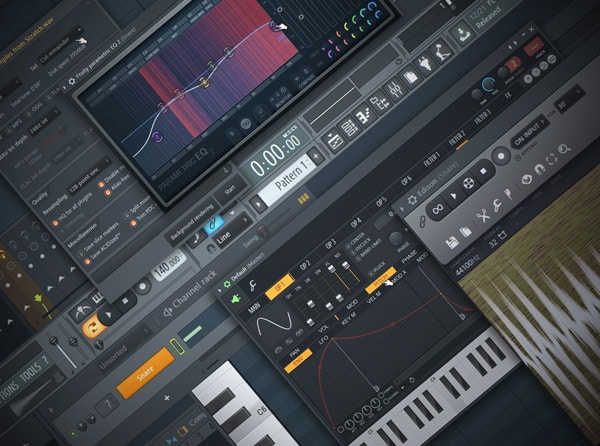This screenshot has height=446, width=600.
Task: Expand the arrow beside Edison's gear
Action: [x=401, y=210]
